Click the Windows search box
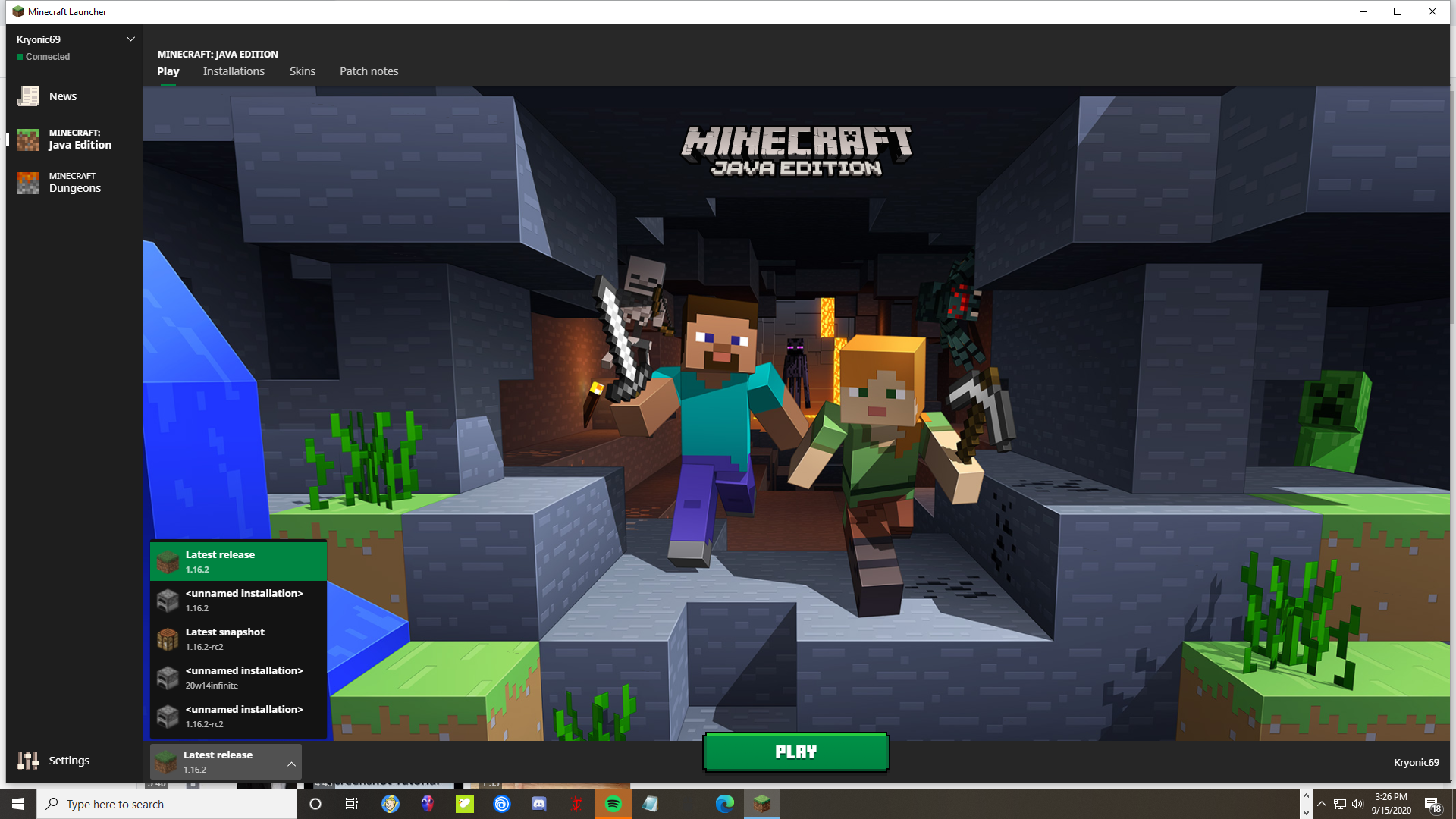The image size is (1456, 819). 167,804
